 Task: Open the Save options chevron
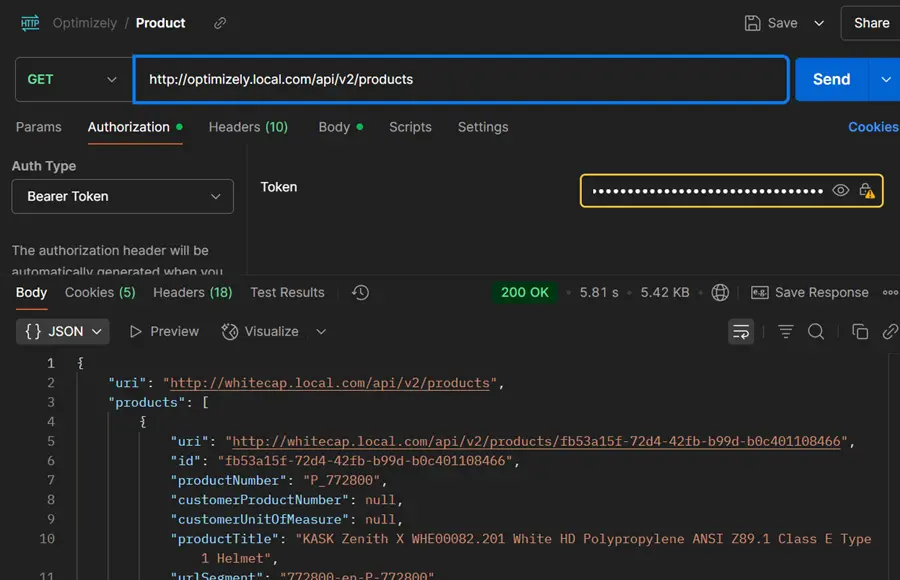tap(819, 23)
